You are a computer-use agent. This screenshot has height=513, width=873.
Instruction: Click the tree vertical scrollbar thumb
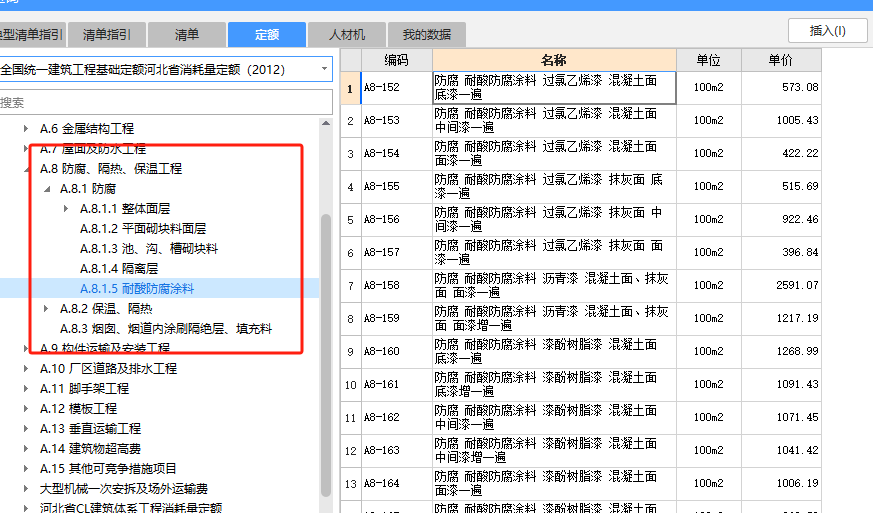point(326,355)
